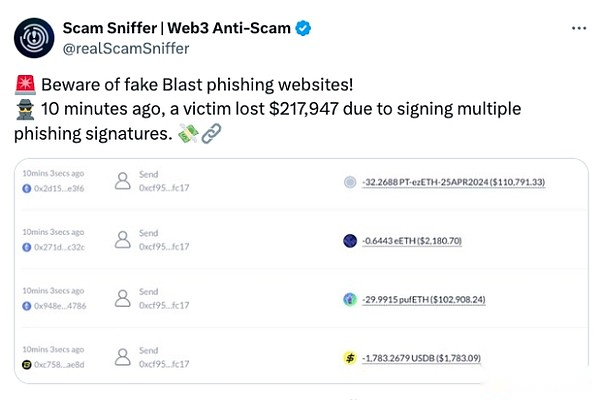Click the Scam Sniffer profile avatar
Viewport: 600px width, 400px height.
pyautogui.click(x=34, y=36)
